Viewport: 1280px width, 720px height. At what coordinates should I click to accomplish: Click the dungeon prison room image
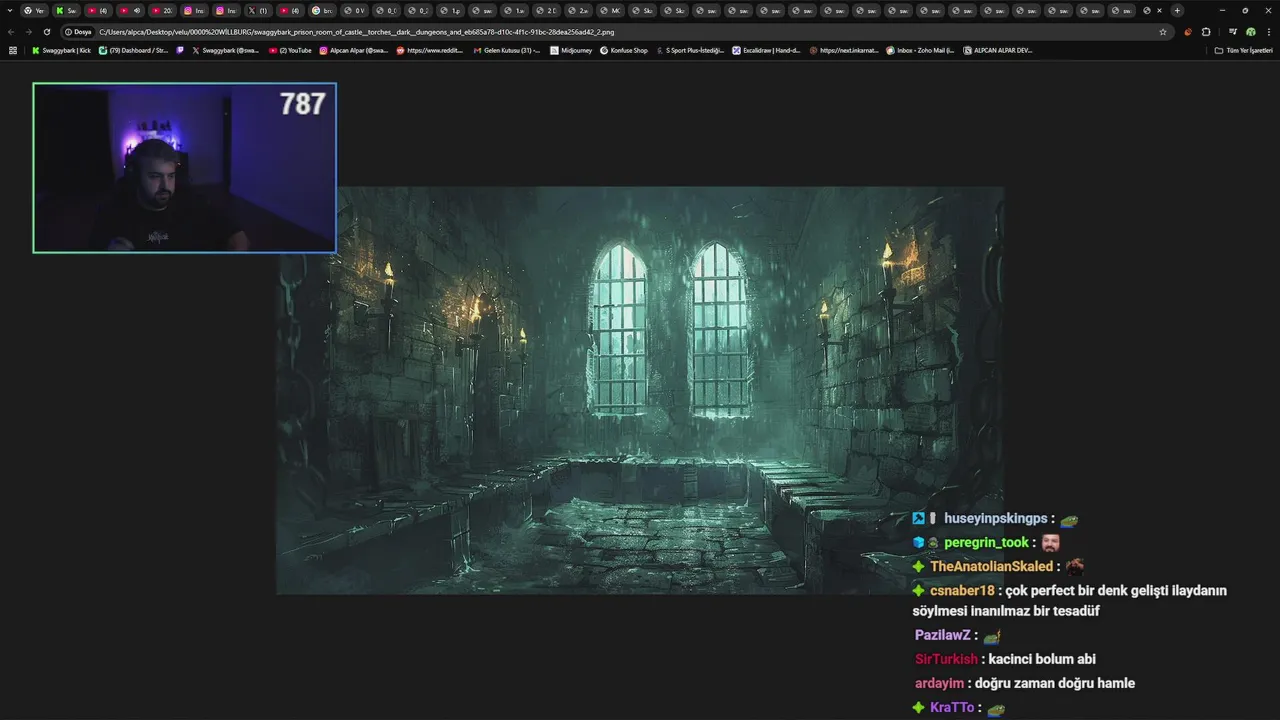[x=640, y=390]
